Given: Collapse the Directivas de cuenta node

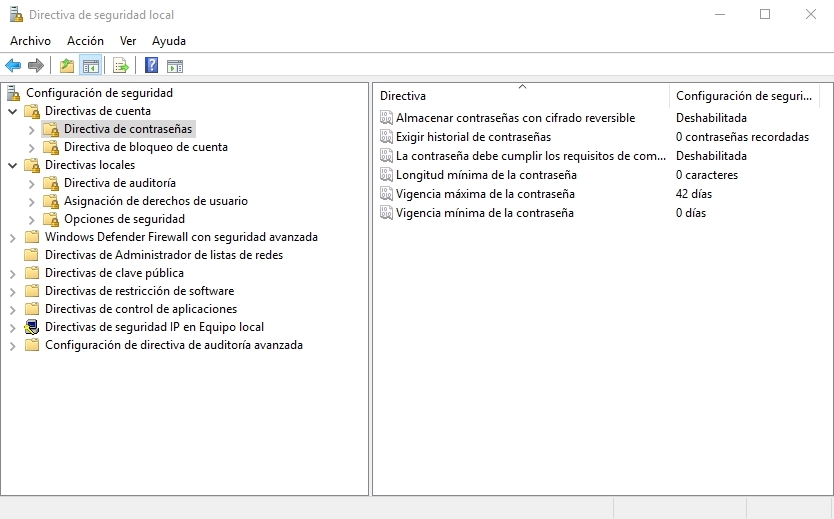Looking at the screenshot, I should pos(12,112).
